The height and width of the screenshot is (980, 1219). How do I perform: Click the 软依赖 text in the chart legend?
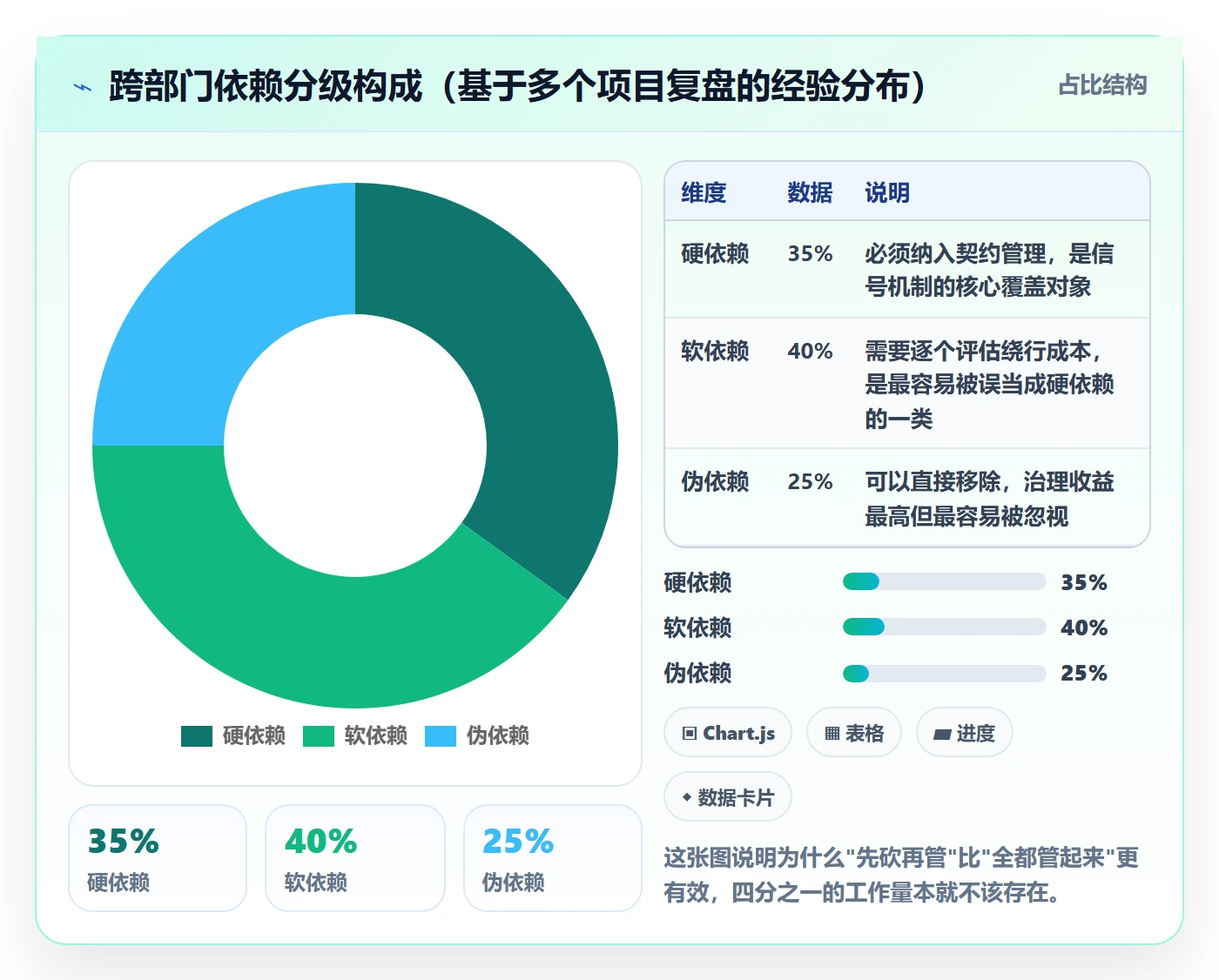click(376, 735)
